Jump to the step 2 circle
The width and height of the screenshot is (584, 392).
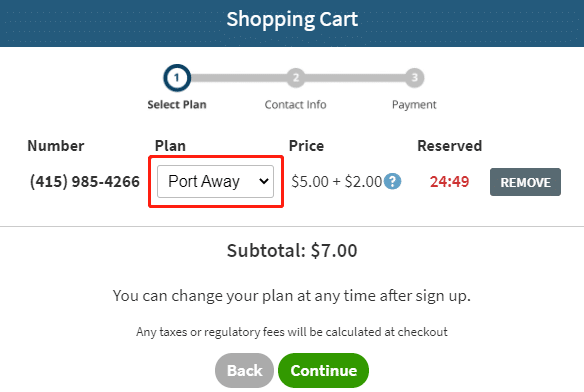click(296, 78)
